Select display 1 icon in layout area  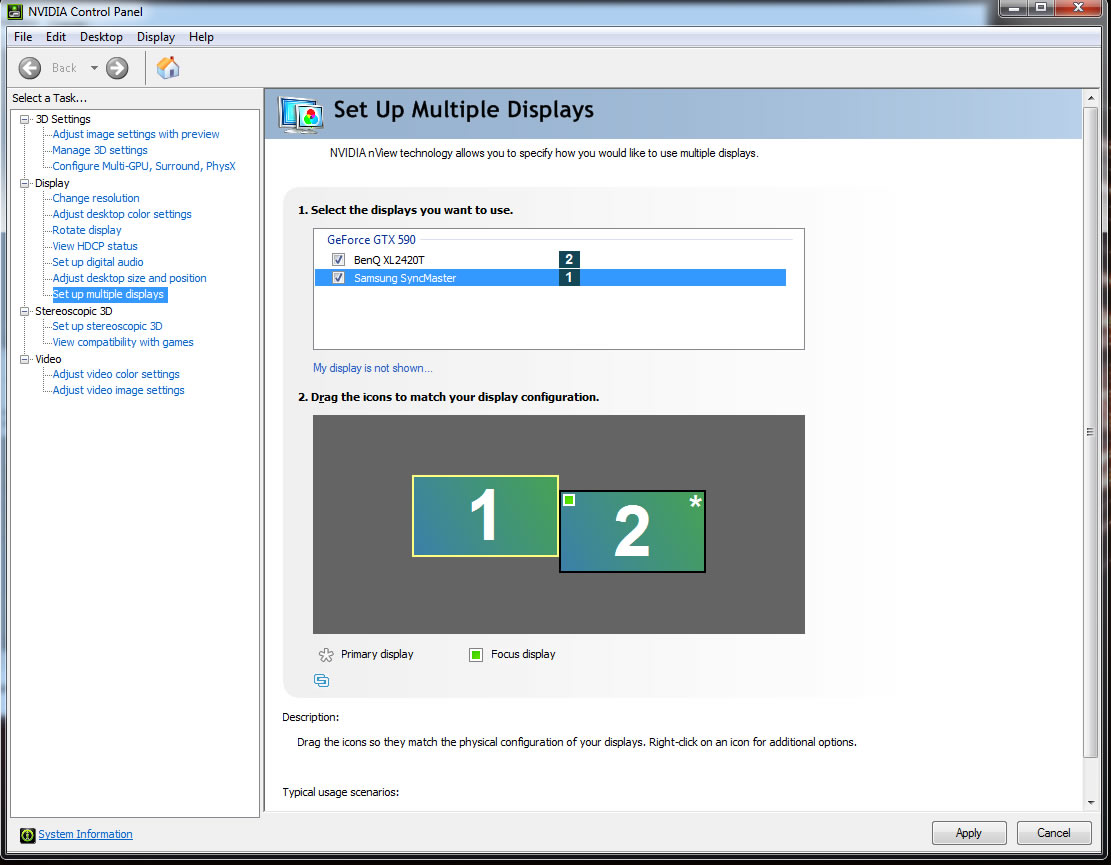[485, 516]
